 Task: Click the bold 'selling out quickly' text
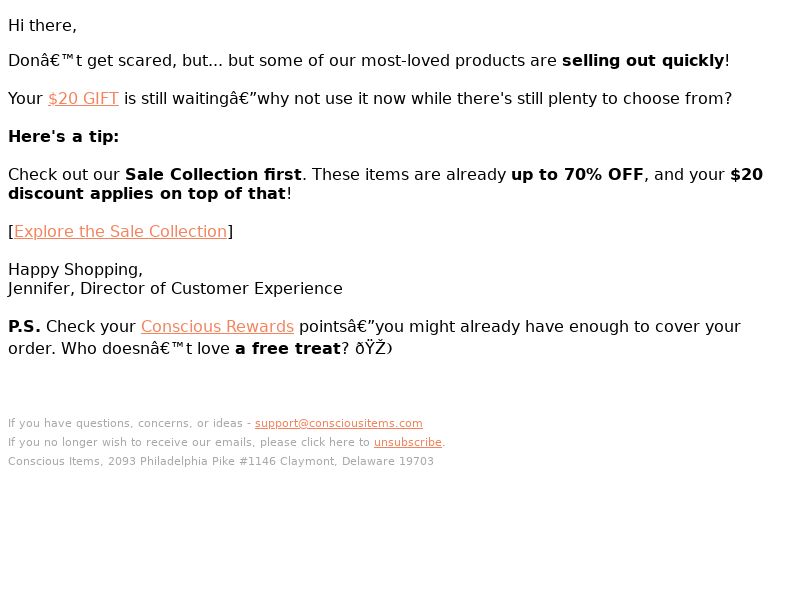coord(643,61)
